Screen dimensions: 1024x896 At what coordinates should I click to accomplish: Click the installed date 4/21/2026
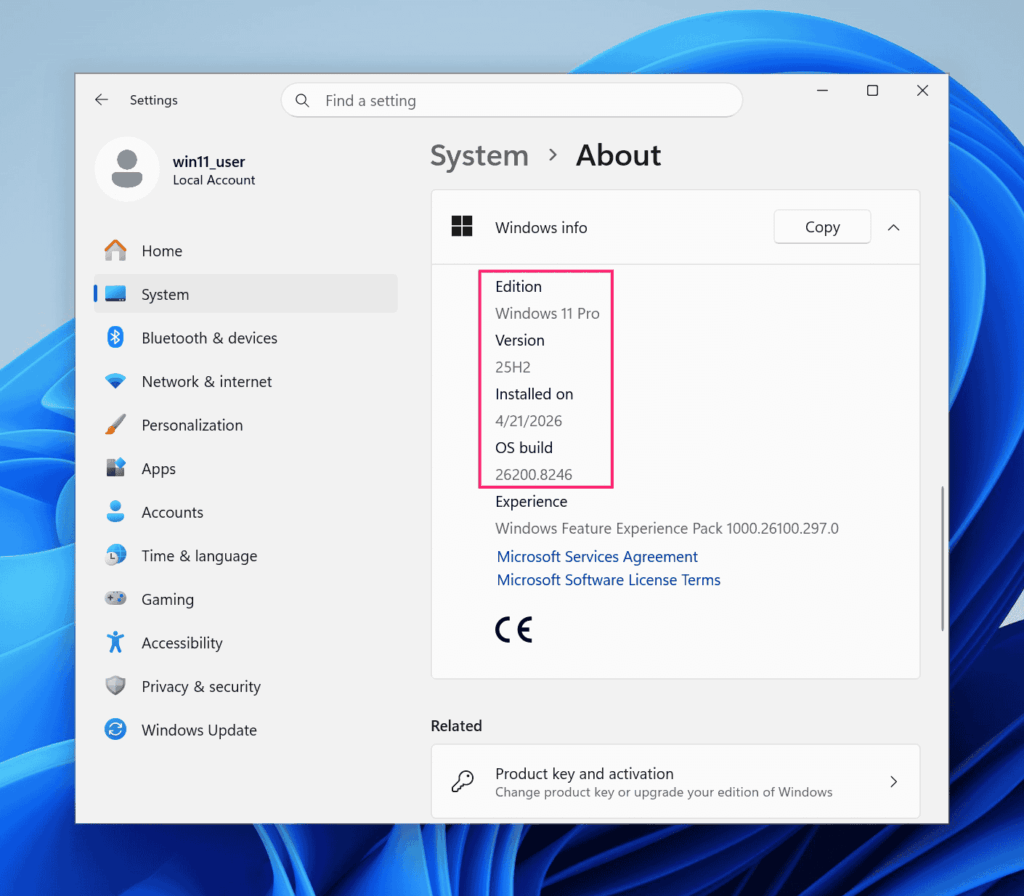(x=528, y=421)
